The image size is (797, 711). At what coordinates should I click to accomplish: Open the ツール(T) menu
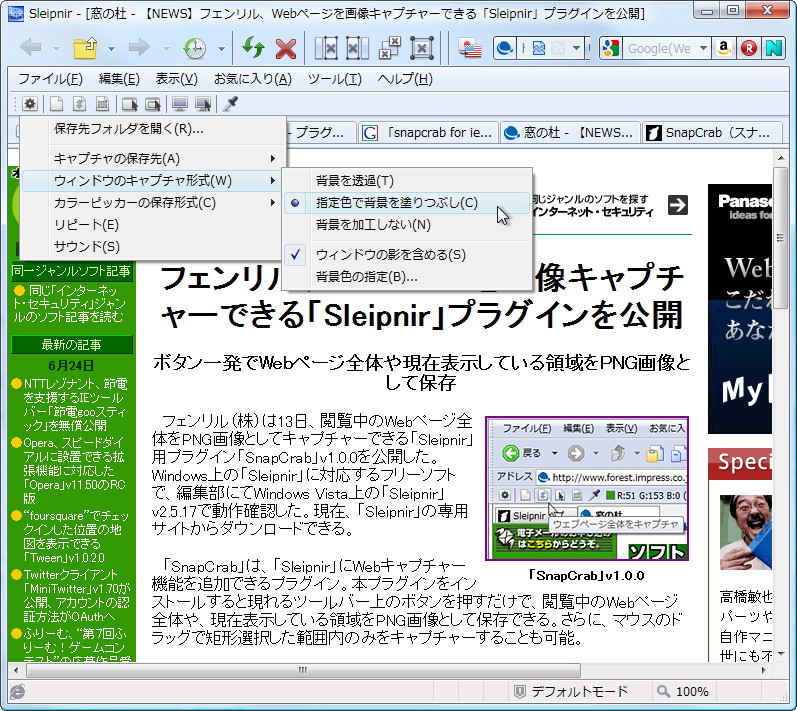point(334,79)
